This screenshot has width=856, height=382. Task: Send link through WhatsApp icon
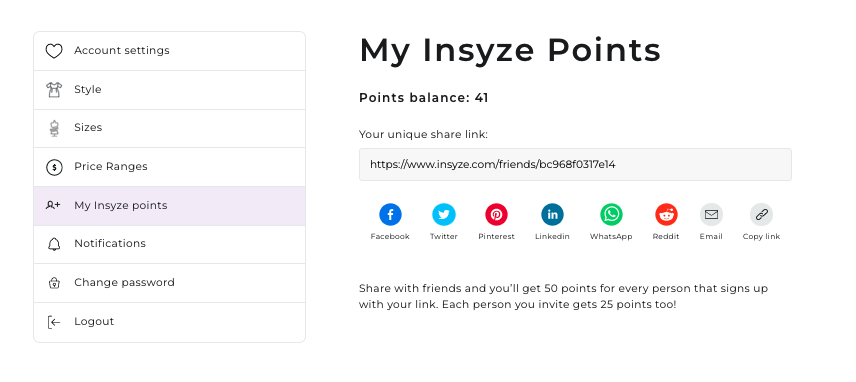[x=611, y=214]
